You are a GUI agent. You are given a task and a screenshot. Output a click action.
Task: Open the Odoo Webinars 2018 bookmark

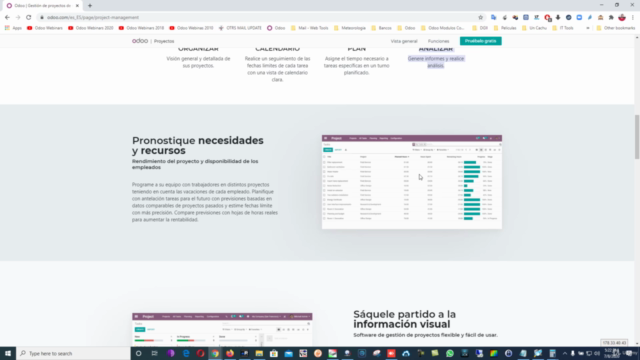coord(141,28)
